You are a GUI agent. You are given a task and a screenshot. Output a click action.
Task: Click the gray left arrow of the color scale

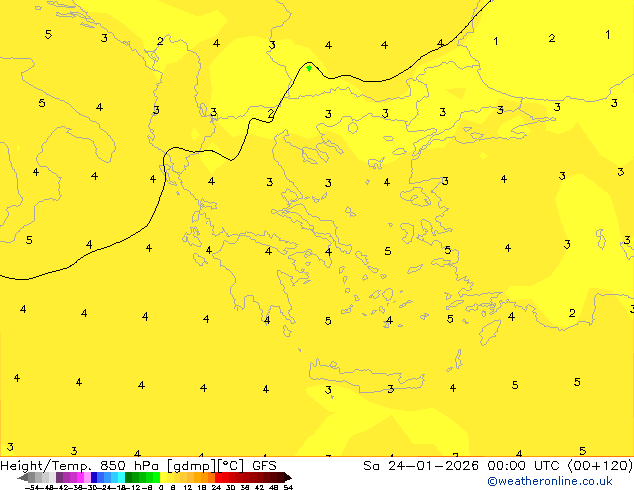pos(23,477)
